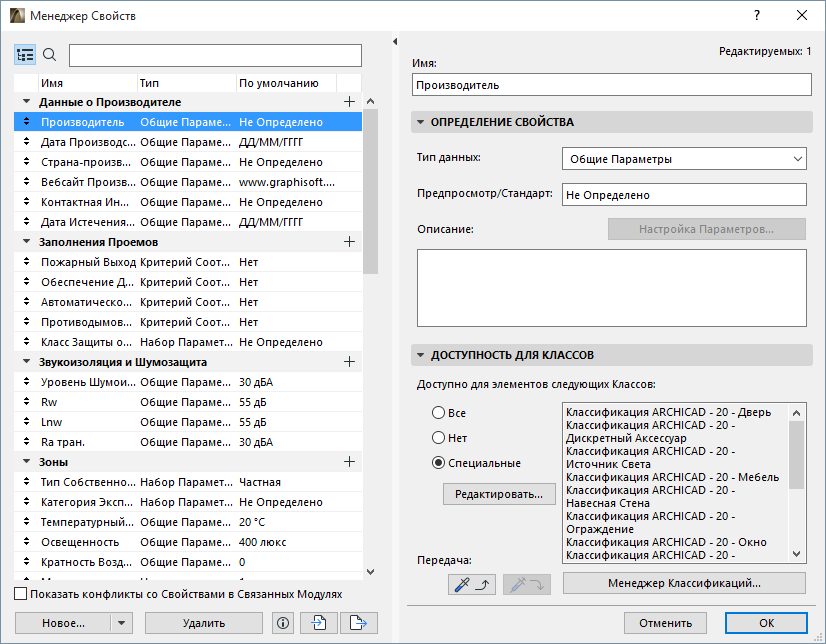Click the Новое... button
The height and width of the screenshot is (644, 826).
pyautogui.click(x=63, y=623)
